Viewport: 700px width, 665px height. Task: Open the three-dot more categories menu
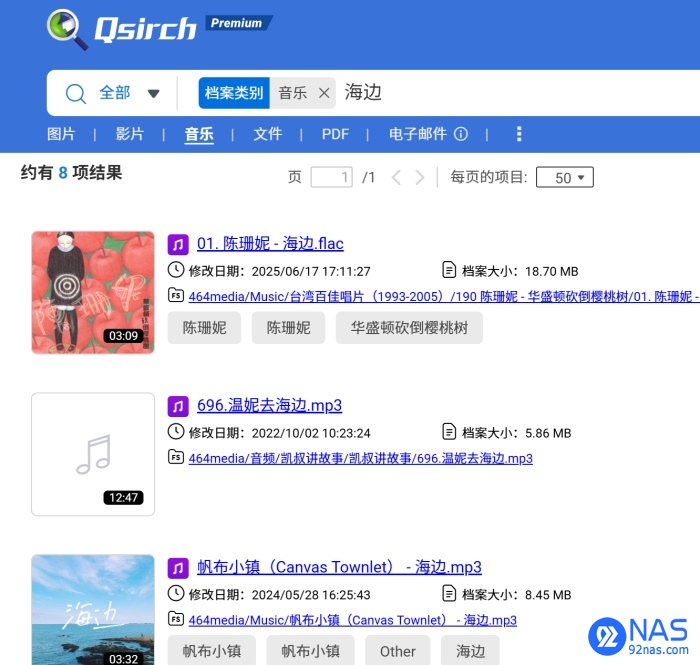click(519, 133)
